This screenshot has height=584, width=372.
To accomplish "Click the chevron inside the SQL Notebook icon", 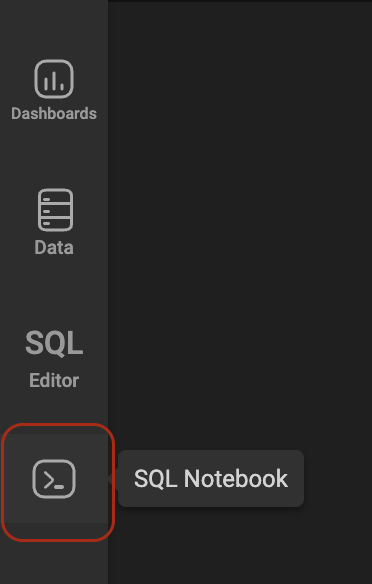I will 49,479.
